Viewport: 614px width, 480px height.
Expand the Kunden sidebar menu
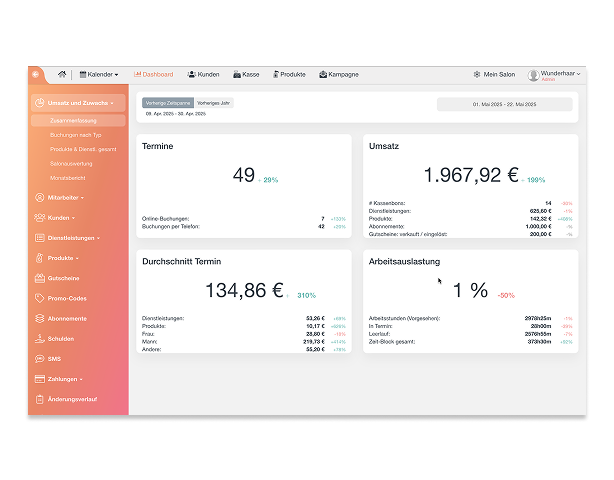click(x=61, y=218)
